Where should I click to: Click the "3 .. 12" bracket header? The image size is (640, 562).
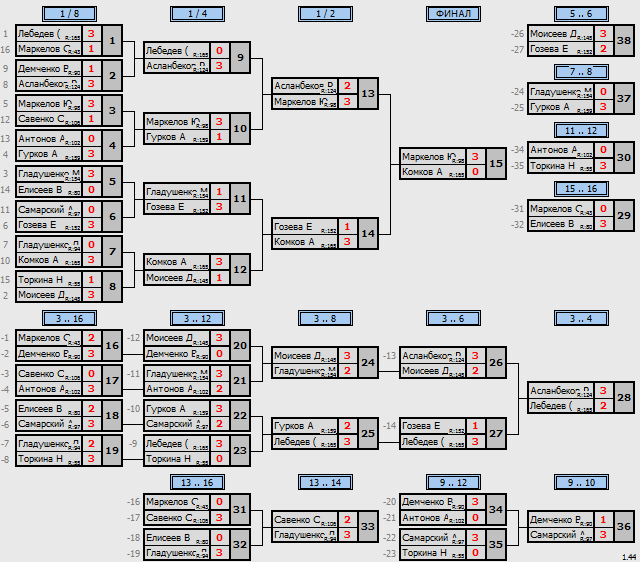198,318
